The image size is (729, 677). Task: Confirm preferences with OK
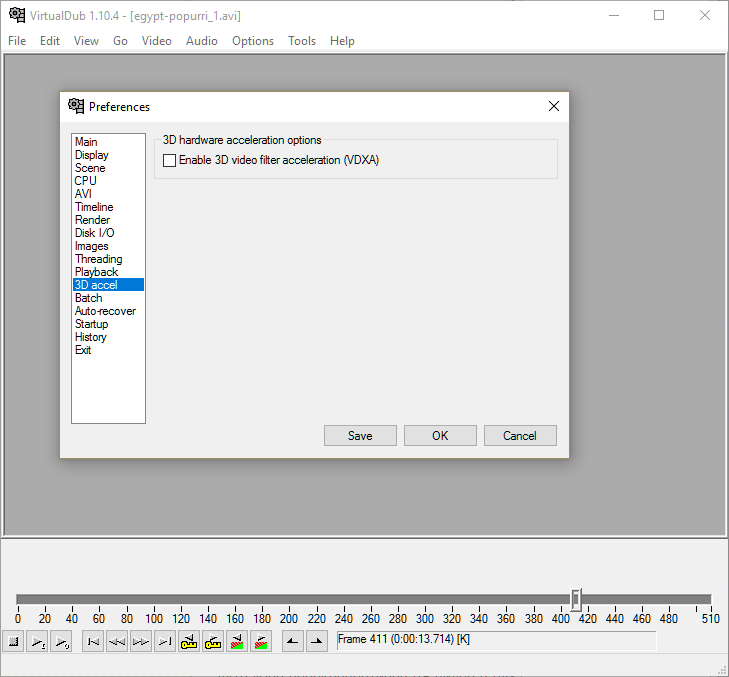point(440,436)
